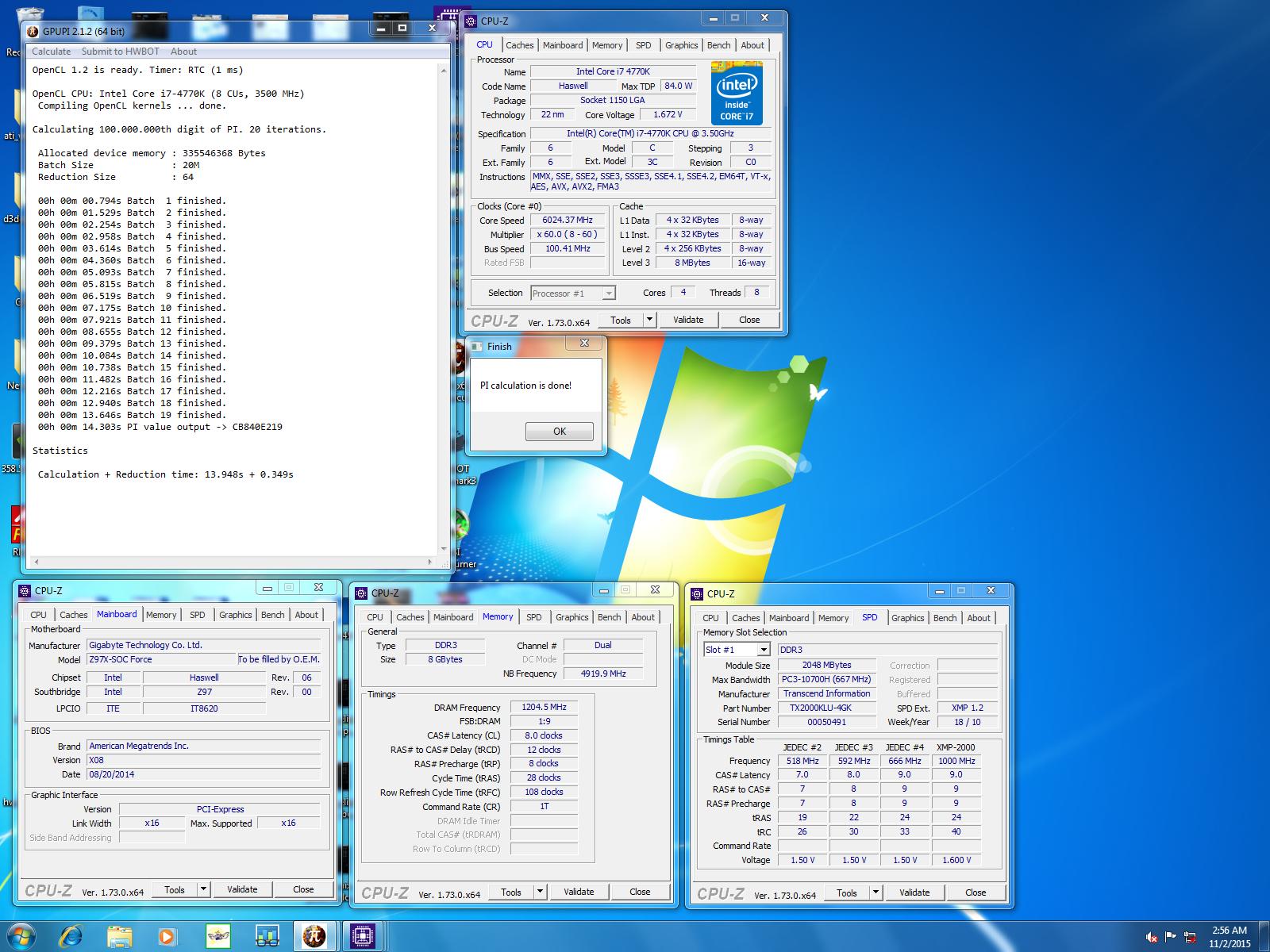Click Validate in top CPU-Z window

coord(688,320)
